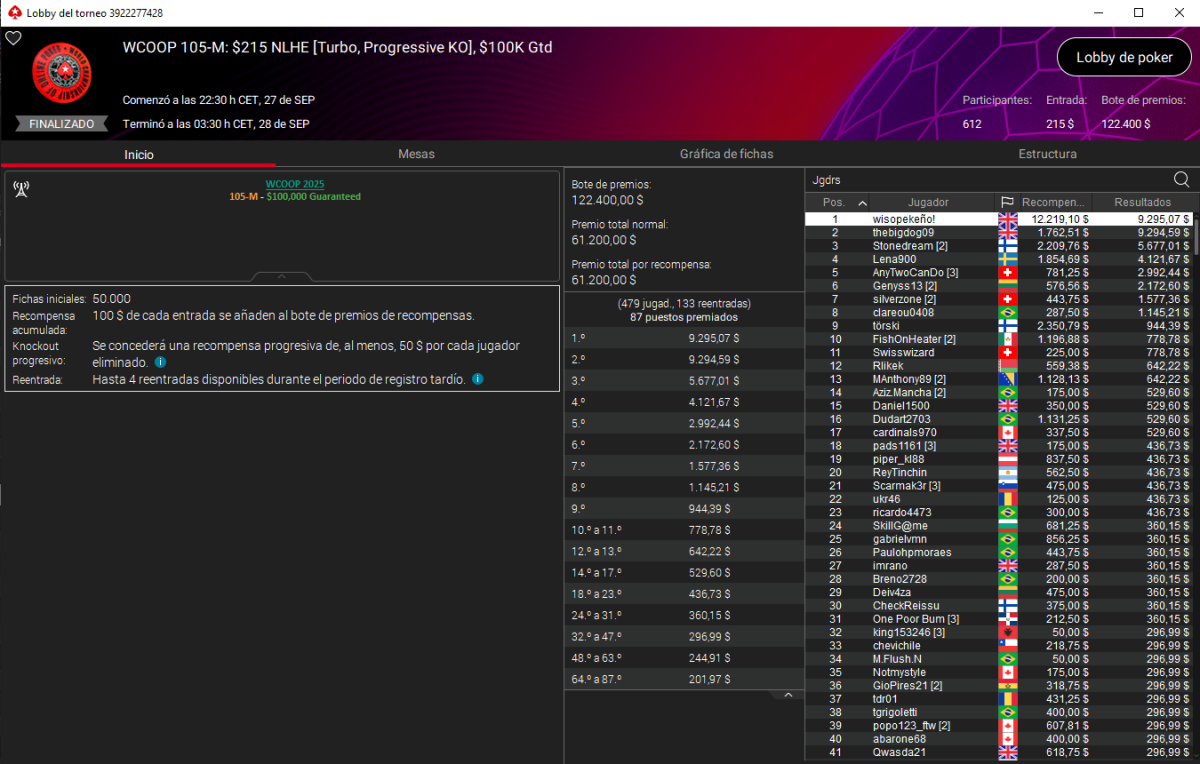This screenshot has height=764, width=1200.
Task: Select player row pads1161 [3]
Action: (999, 446)
